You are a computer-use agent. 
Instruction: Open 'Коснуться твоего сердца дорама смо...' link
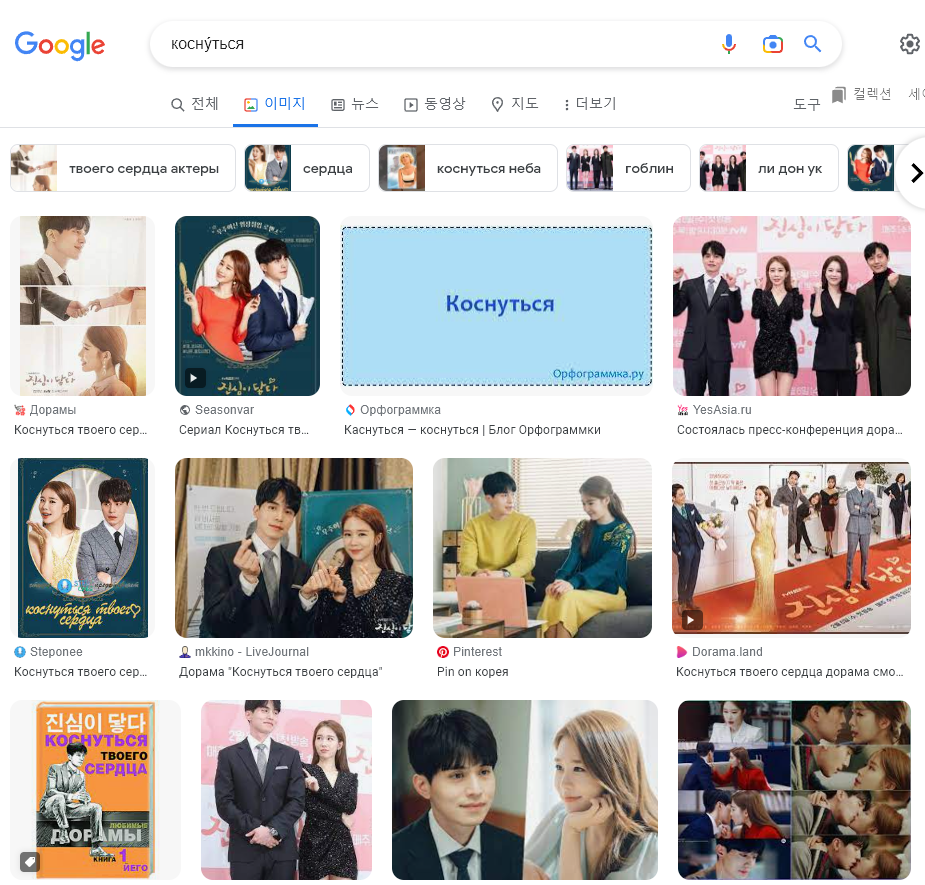[789, 672]
